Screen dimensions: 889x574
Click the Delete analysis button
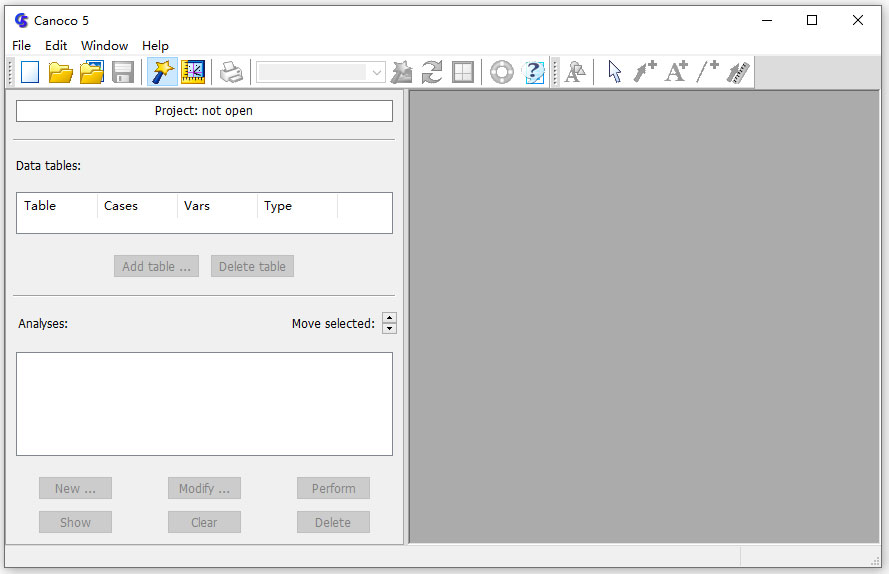tap(333, 522)
